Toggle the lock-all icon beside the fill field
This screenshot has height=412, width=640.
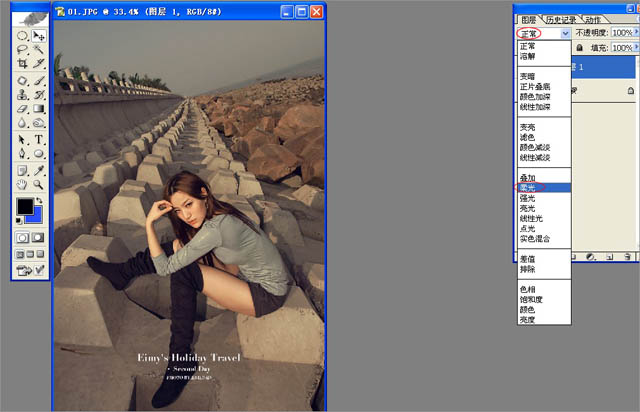tap(582, 48)
